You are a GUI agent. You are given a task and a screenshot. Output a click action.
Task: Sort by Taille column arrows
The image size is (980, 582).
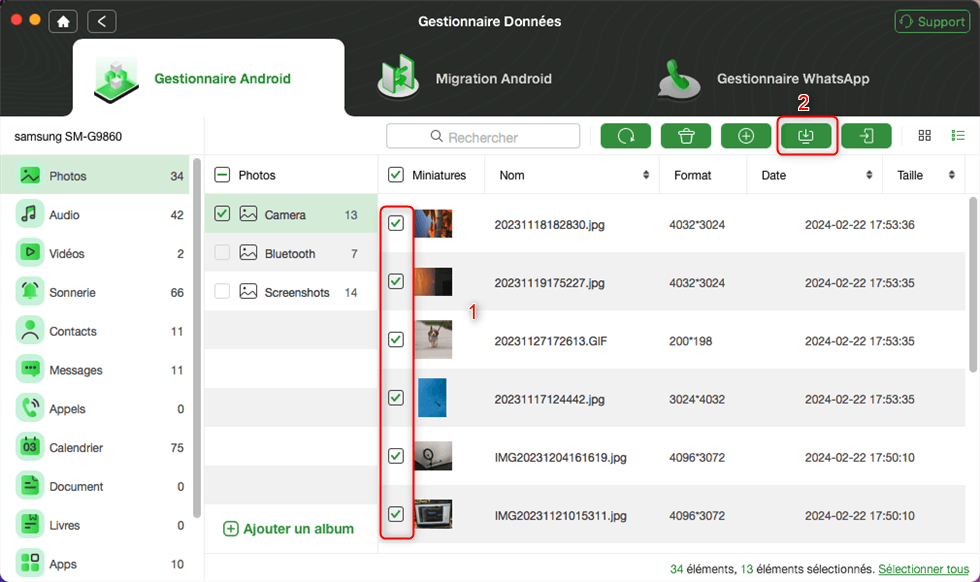(x=951, y=175)
